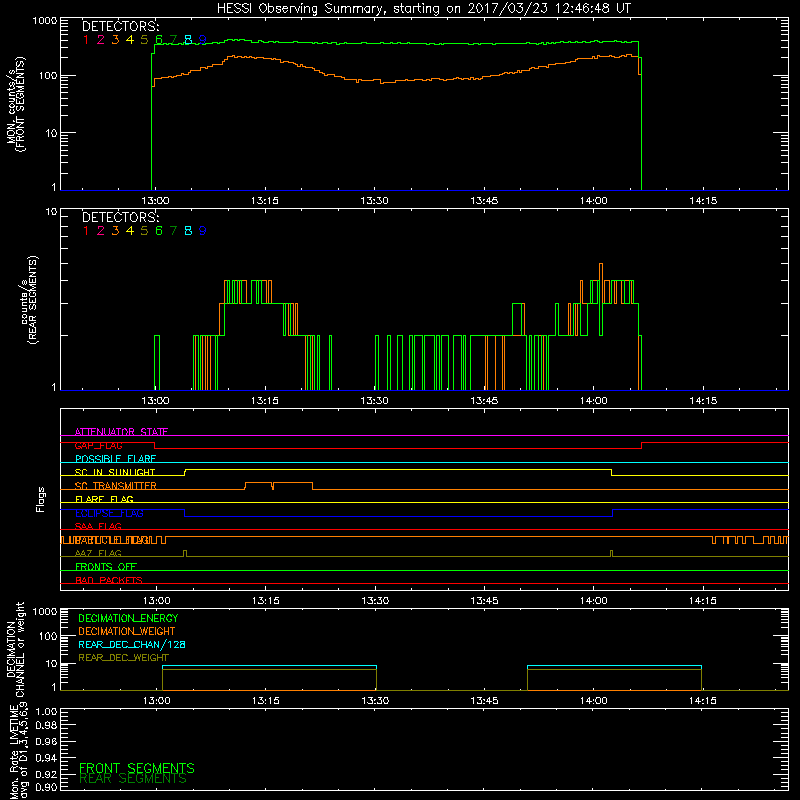Click the ATTENUATOR_STATE flag label

tap(121, 432)
